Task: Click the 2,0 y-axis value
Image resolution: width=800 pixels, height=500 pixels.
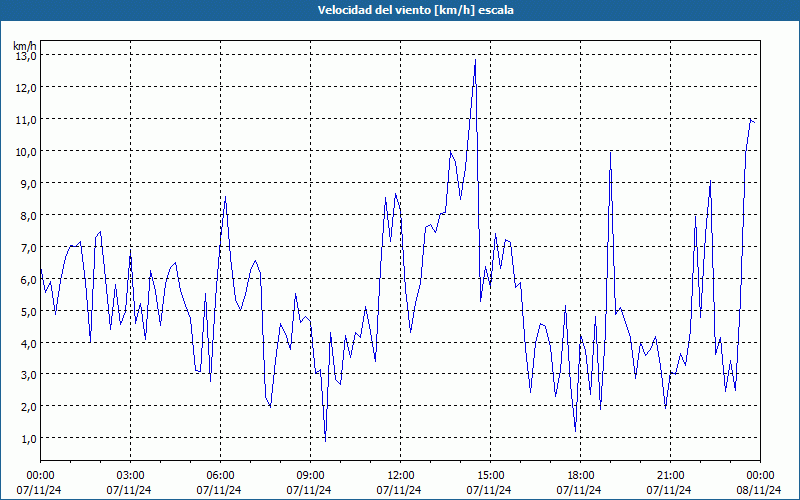Action: pyautogui.click(x=29, y=407)
